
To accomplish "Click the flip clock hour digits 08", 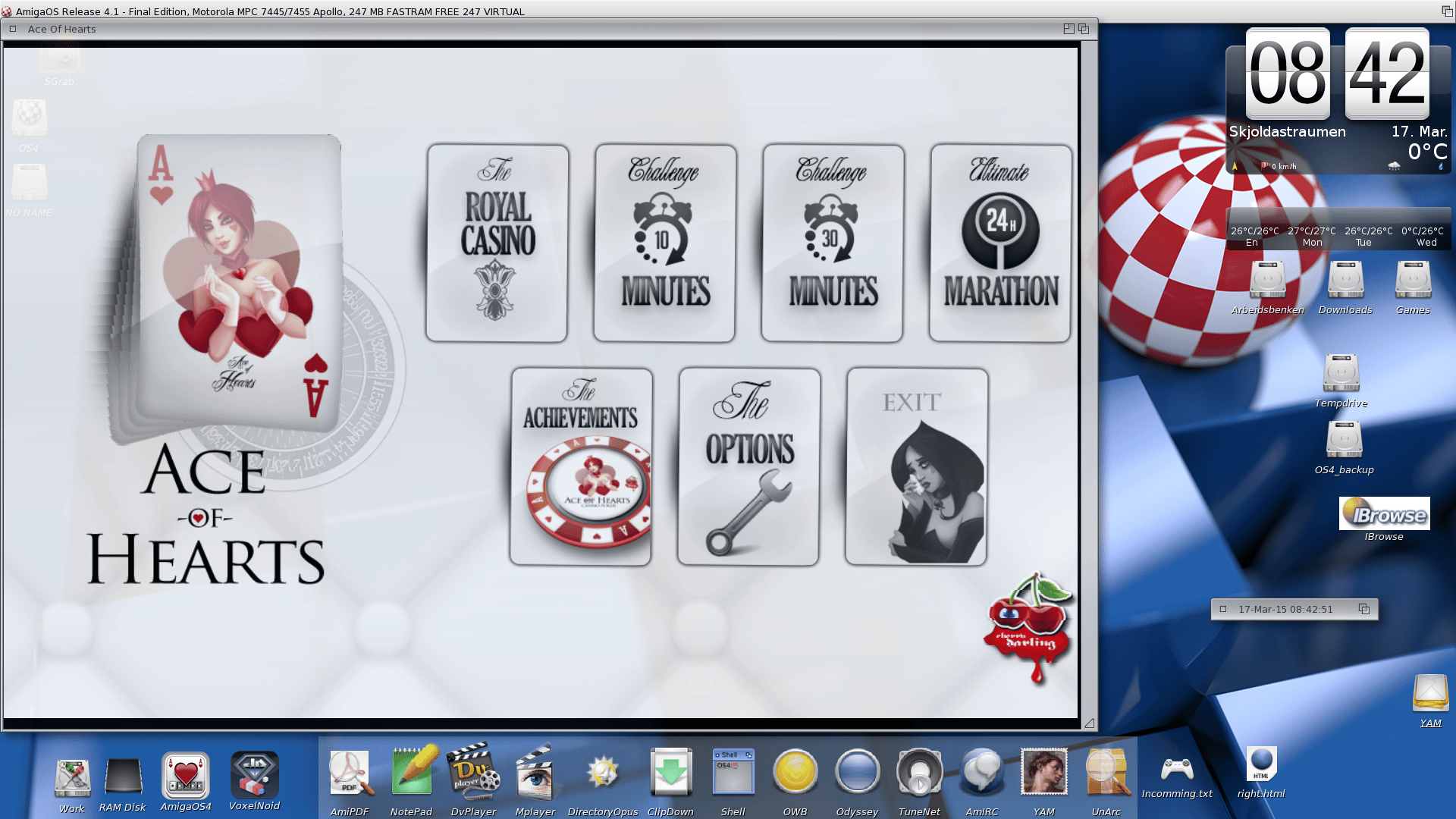I will click(1288, 74).
